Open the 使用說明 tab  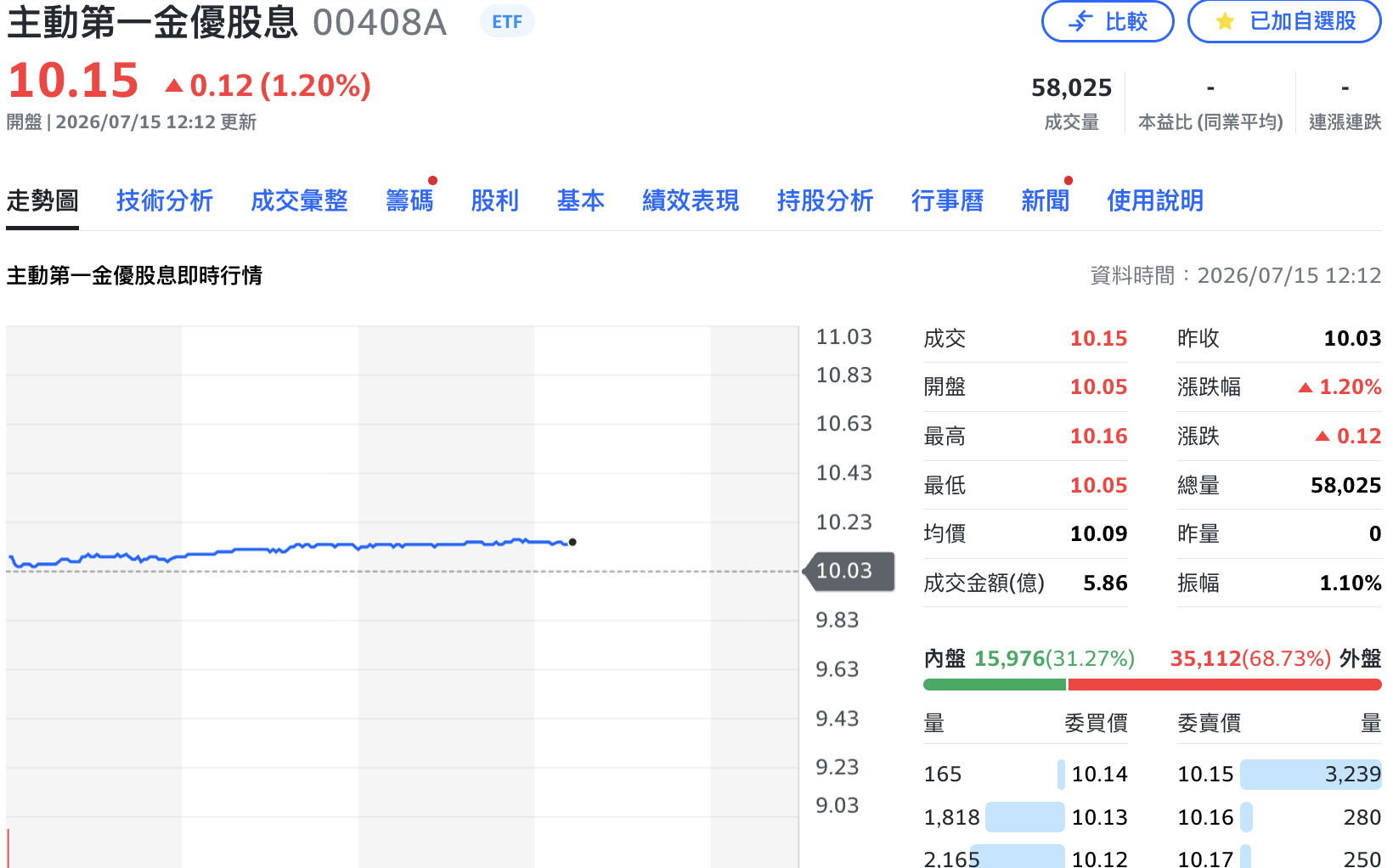point(1155,201)
